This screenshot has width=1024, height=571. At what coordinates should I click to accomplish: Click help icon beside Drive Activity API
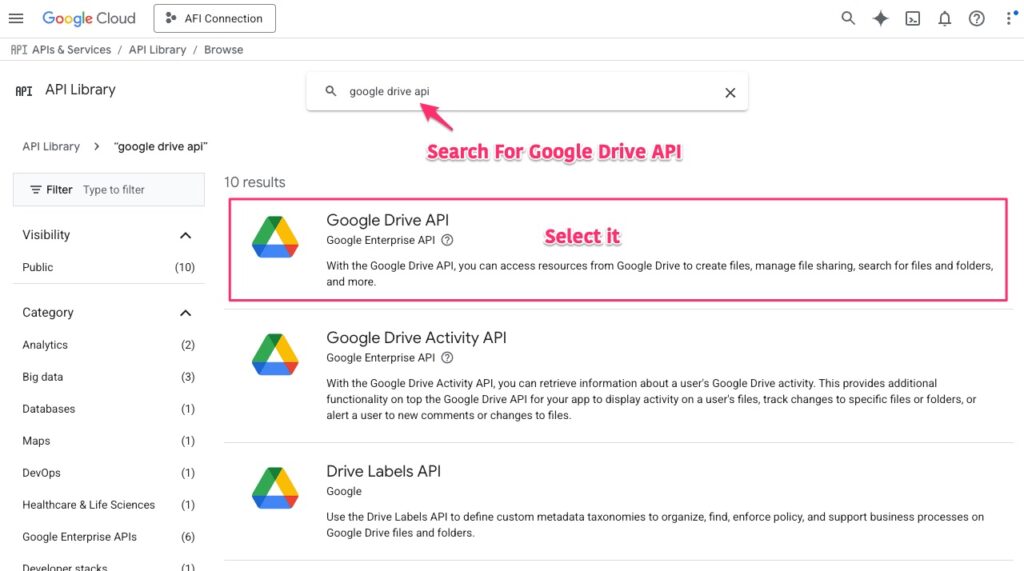click(447, 358)
